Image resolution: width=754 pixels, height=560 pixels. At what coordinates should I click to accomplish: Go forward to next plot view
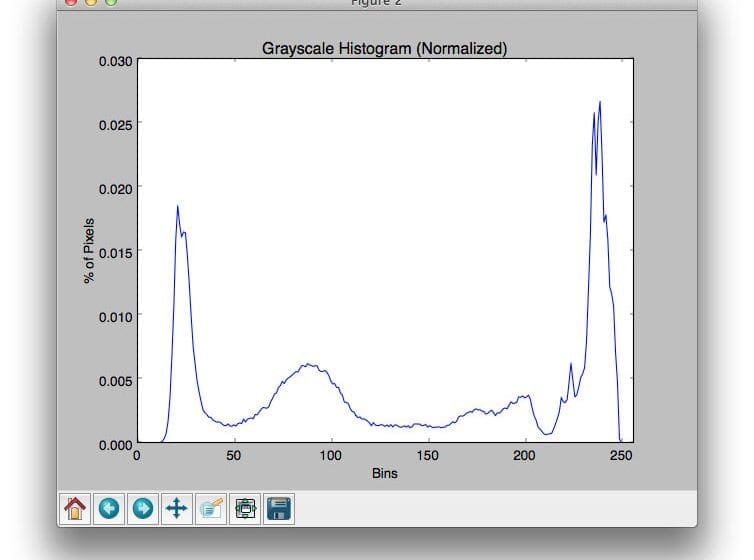(x=143, y=508)
